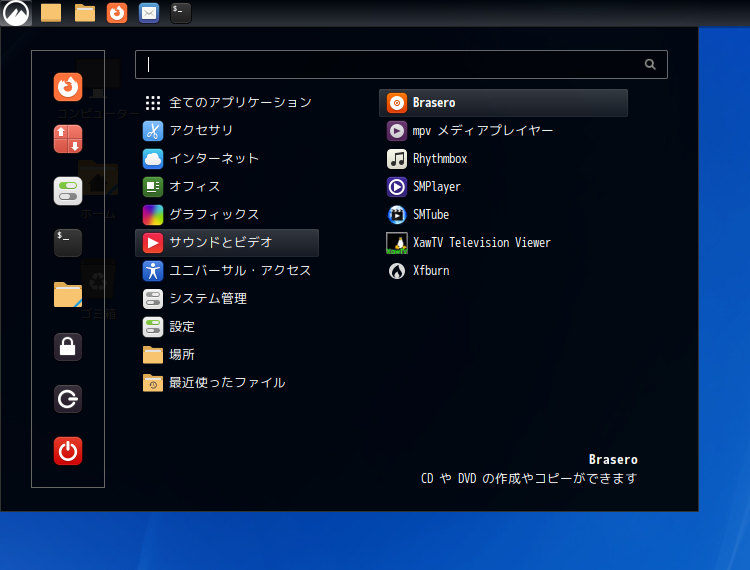Open the software updater in the sidebar
The height and width of the screenshot is (570, 750).
(x=68, y=139)
